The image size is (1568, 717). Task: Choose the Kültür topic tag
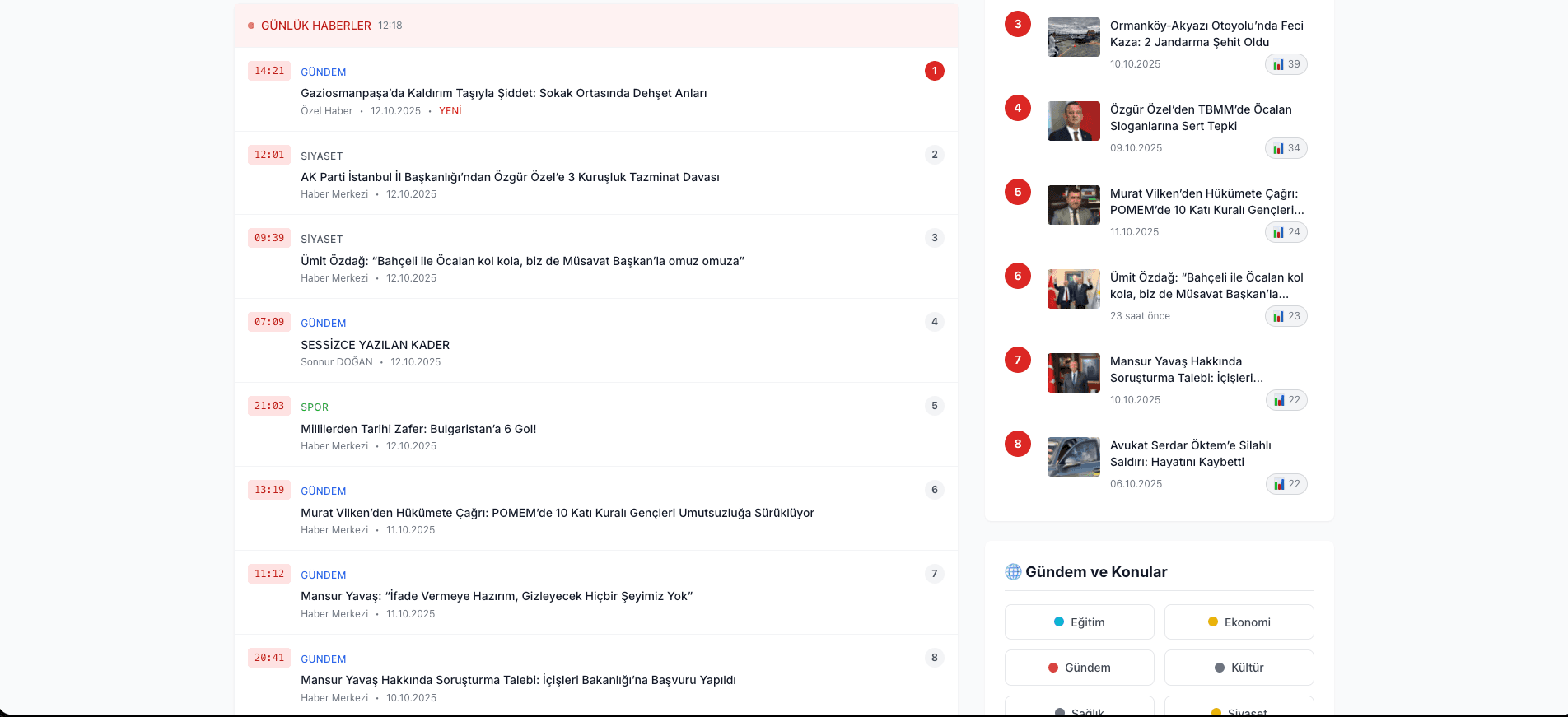(x=1239, y=668)
